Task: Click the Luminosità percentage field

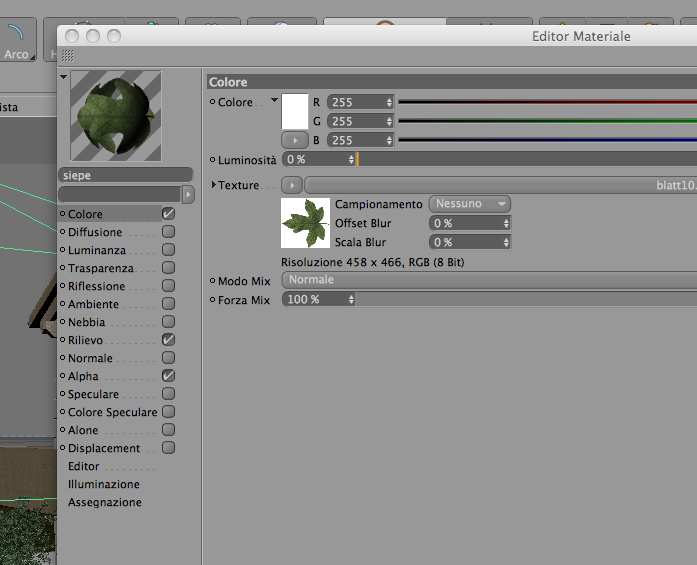Action: tap(315, 160)
